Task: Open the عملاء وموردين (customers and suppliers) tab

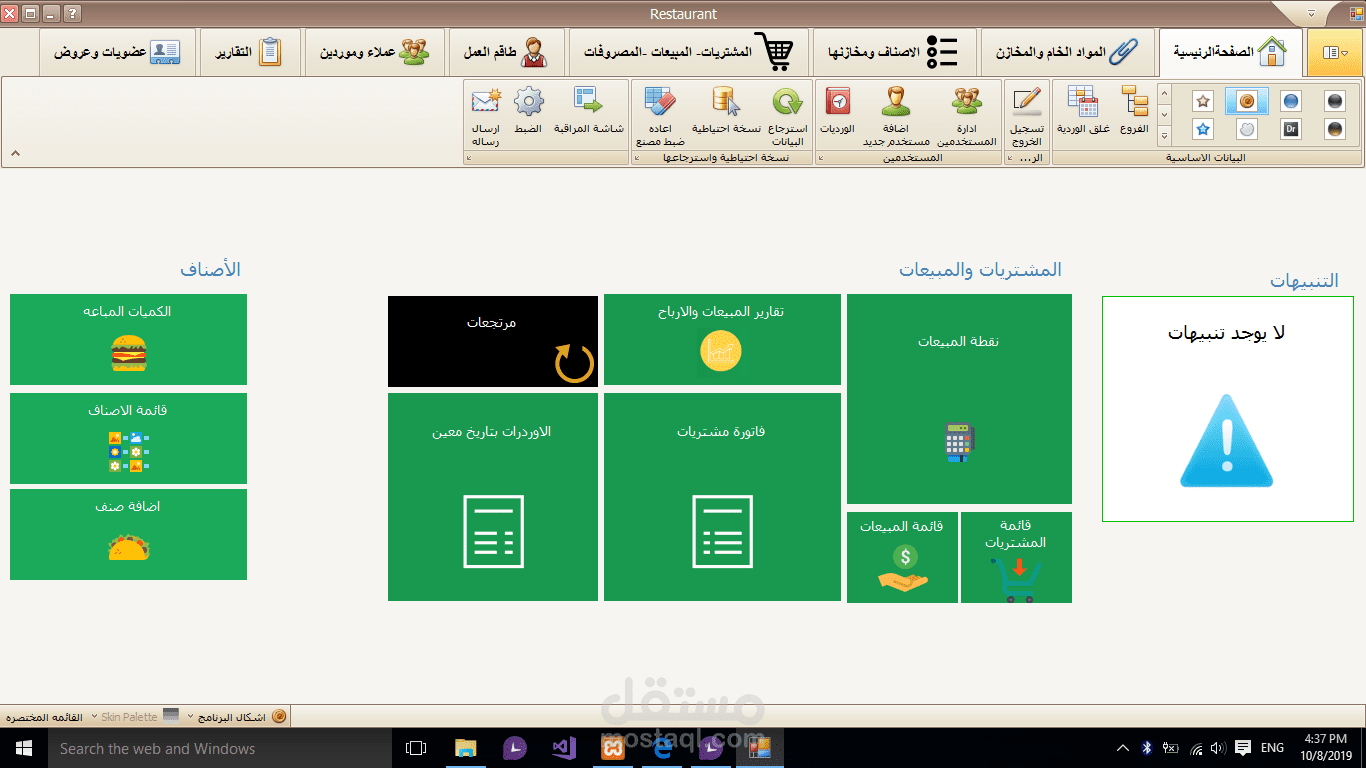Action: 375,50
